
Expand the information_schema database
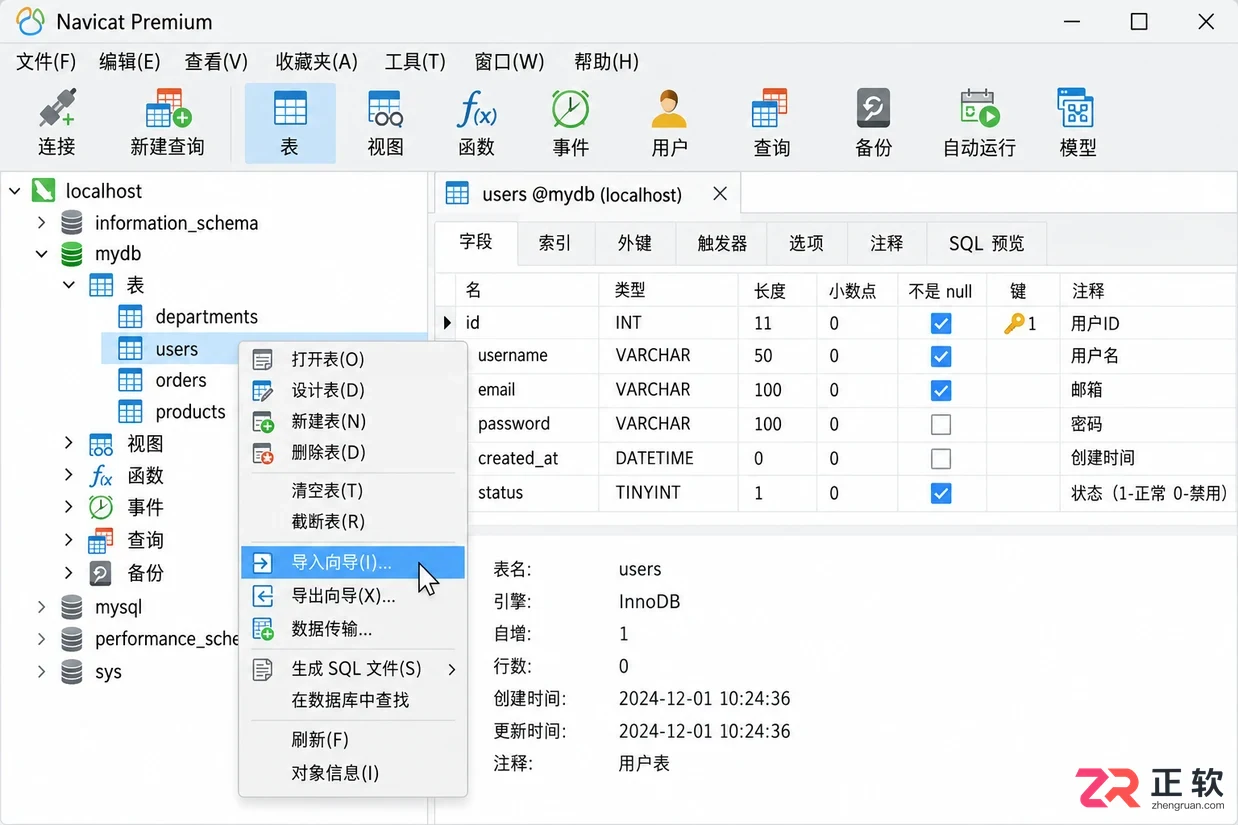pyautogui.click(x=41, y=222)
